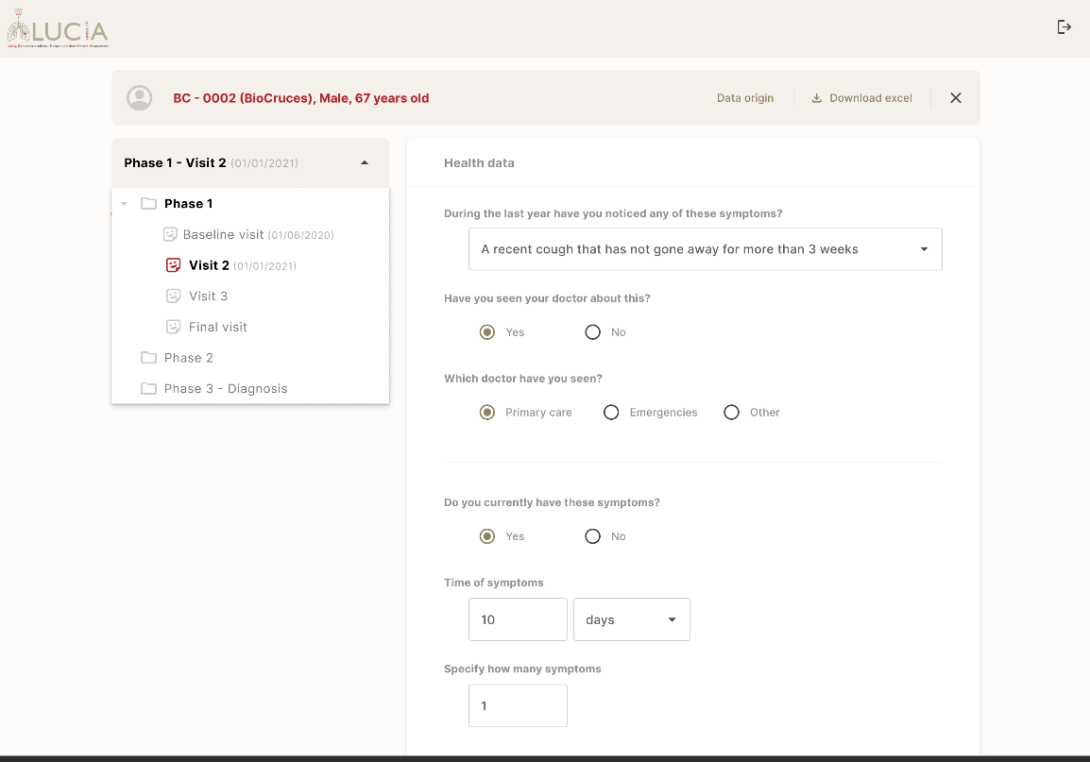
Task: Choose Emergencies as doctor seen
Action: [x=612, y=412]
